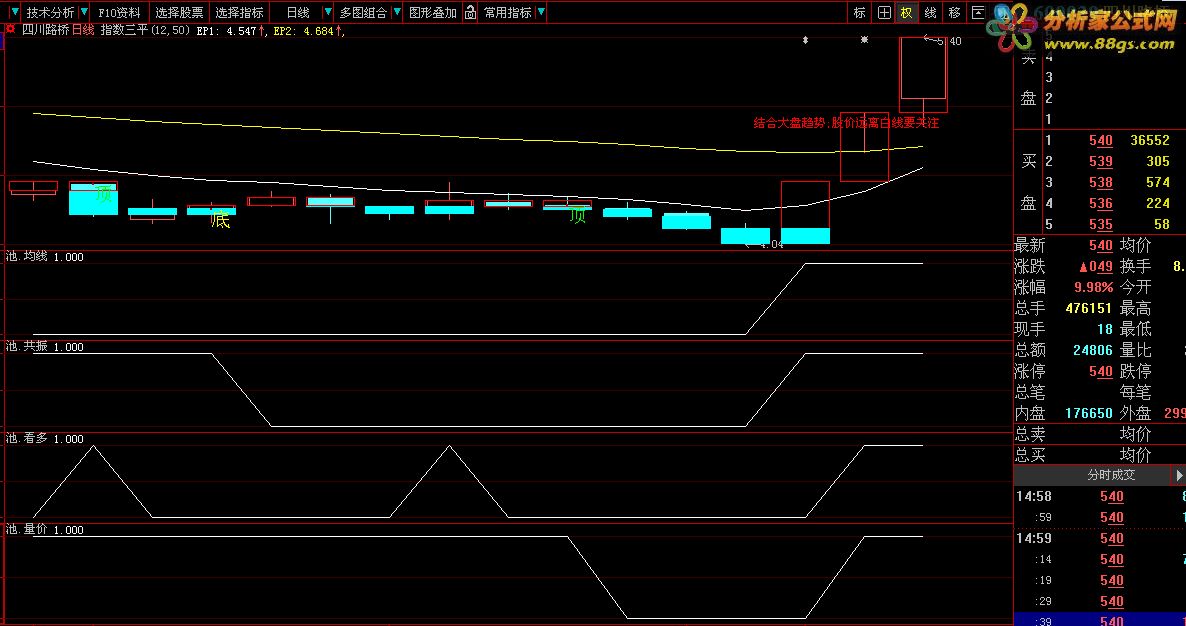1186x626 pixels.
Task: Click the EP2: 4.684 value
Action: pos(309,31)
